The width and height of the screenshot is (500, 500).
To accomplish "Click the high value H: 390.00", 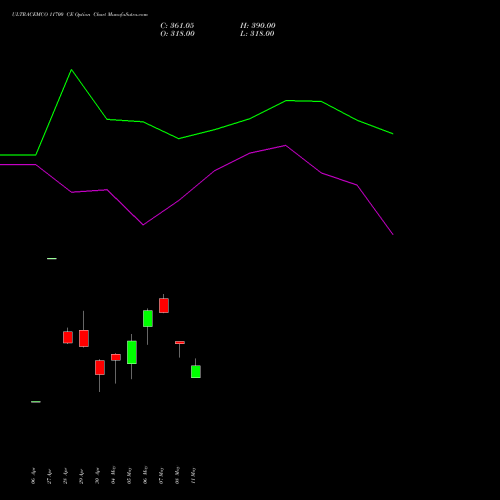I will coord(258,26).
